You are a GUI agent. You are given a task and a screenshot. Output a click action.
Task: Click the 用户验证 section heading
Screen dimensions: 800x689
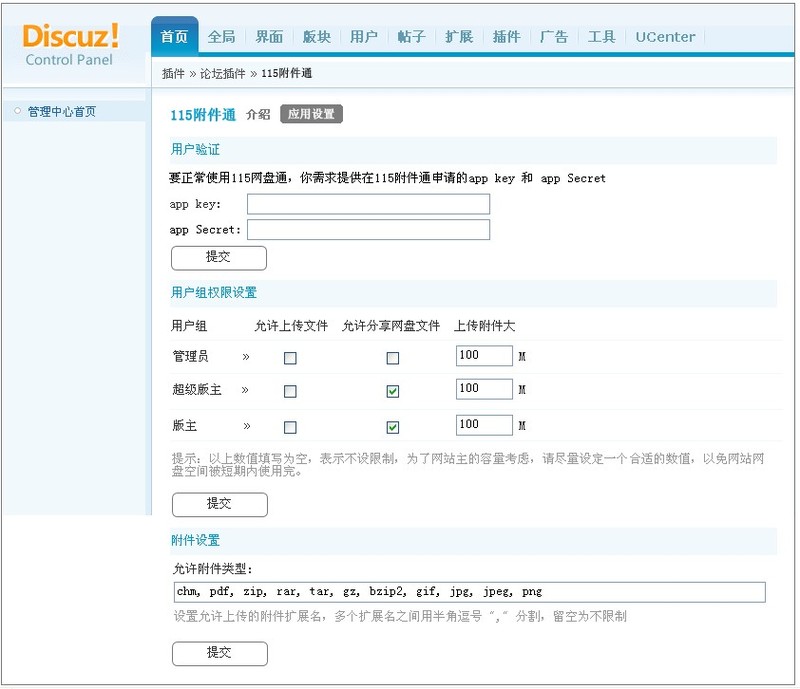[x=195, y=150]
